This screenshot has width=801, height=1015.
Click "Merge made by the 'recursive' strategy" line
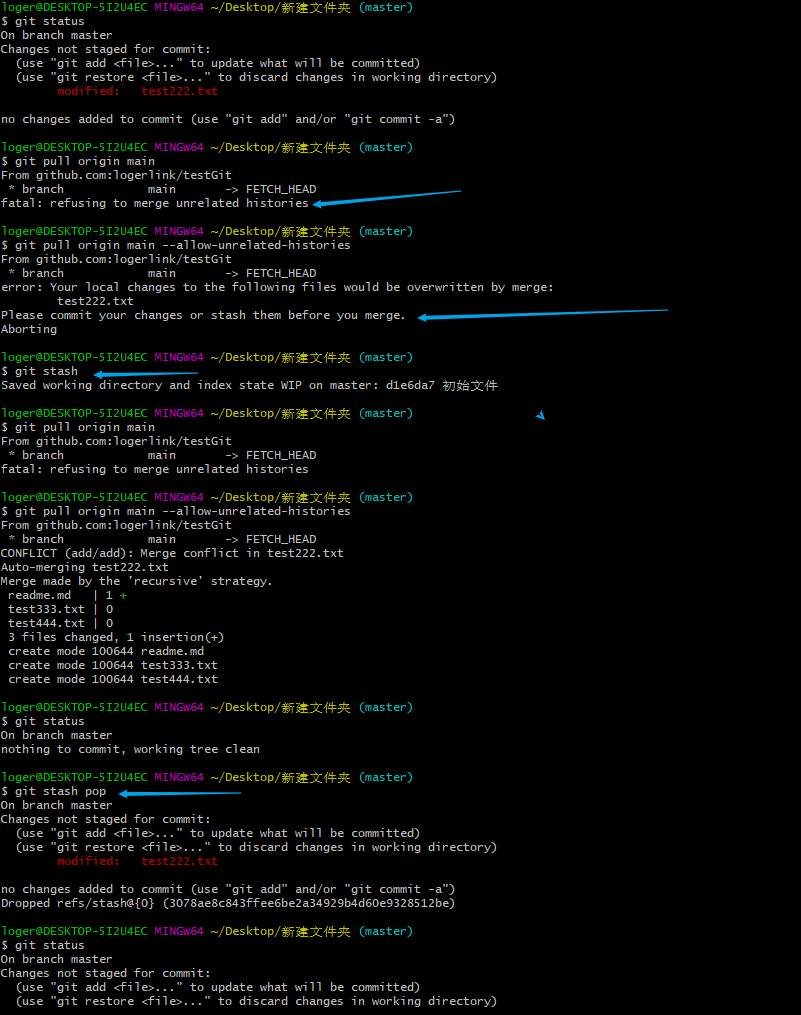[137, 581]
